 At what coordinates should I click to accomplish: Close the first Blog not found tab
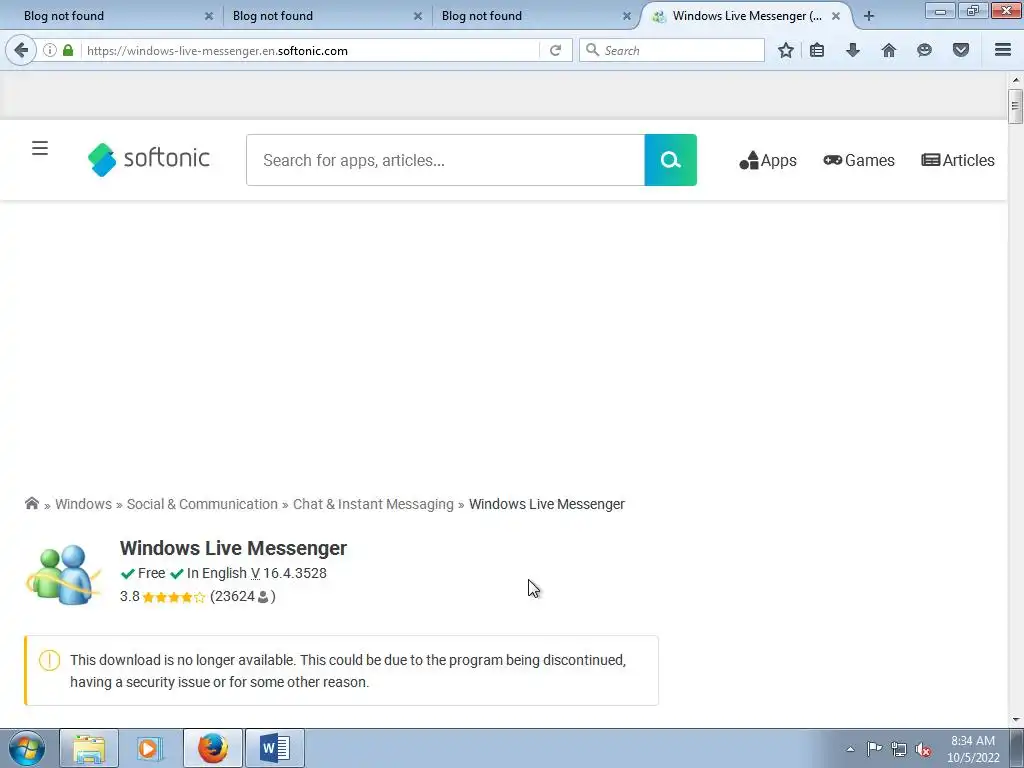point(209,16)
